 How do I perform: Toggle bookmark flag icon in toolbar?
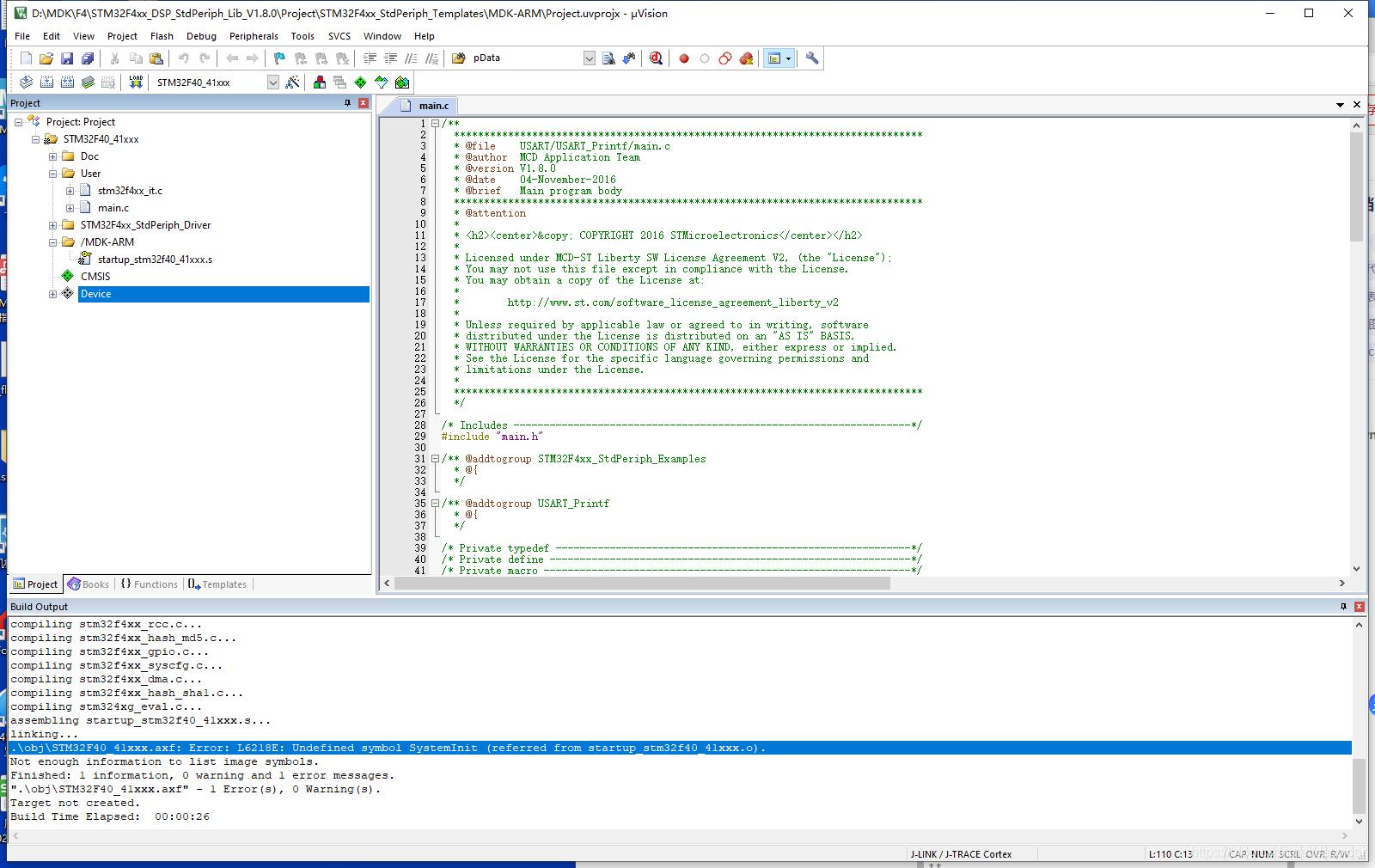pyautogui.click(x=279, y=58)
